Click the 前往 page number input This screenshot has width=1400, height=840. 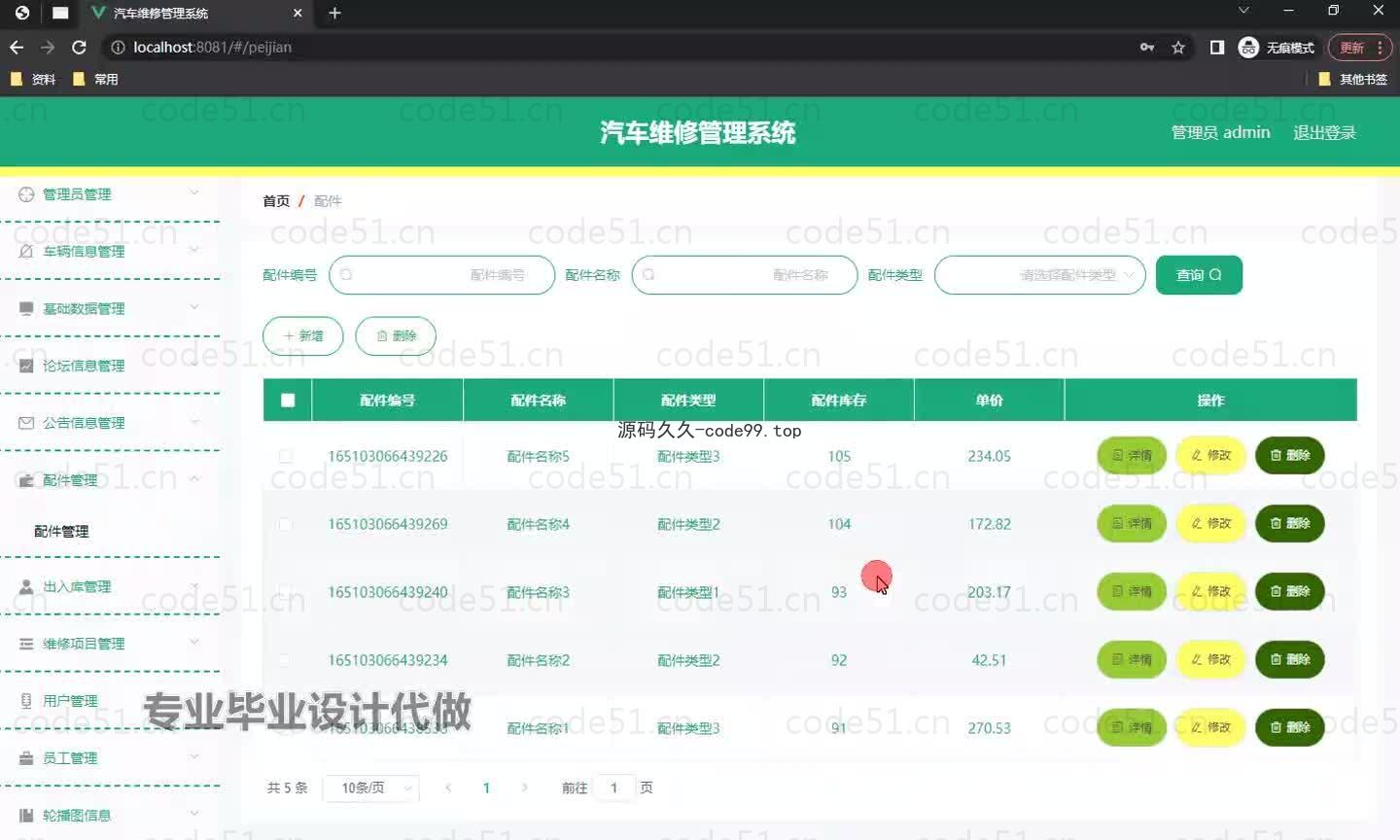613,787
